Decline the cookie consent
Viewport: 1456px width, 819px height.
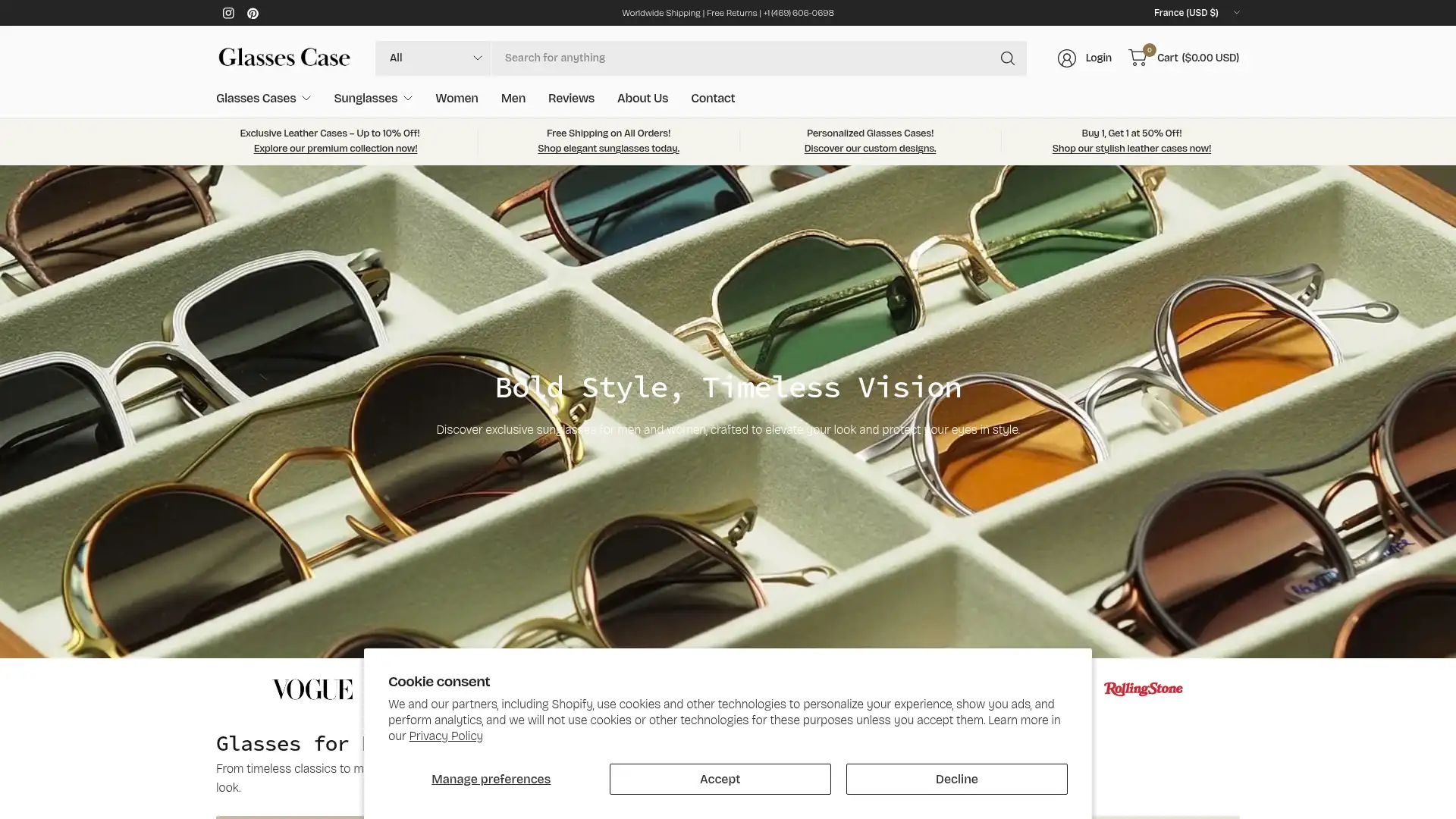955,779
